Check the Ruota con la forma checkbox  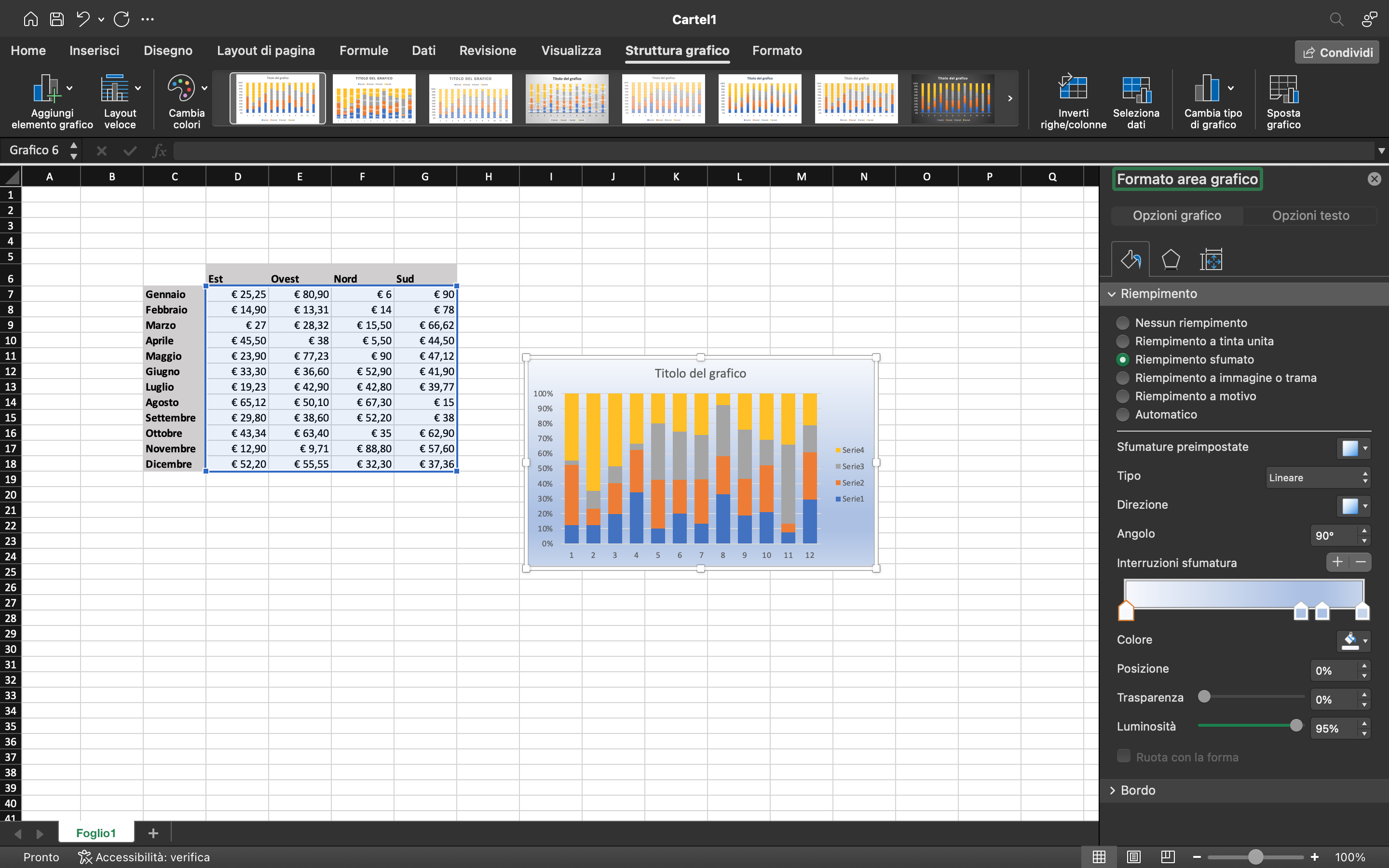click(1123, 756)
